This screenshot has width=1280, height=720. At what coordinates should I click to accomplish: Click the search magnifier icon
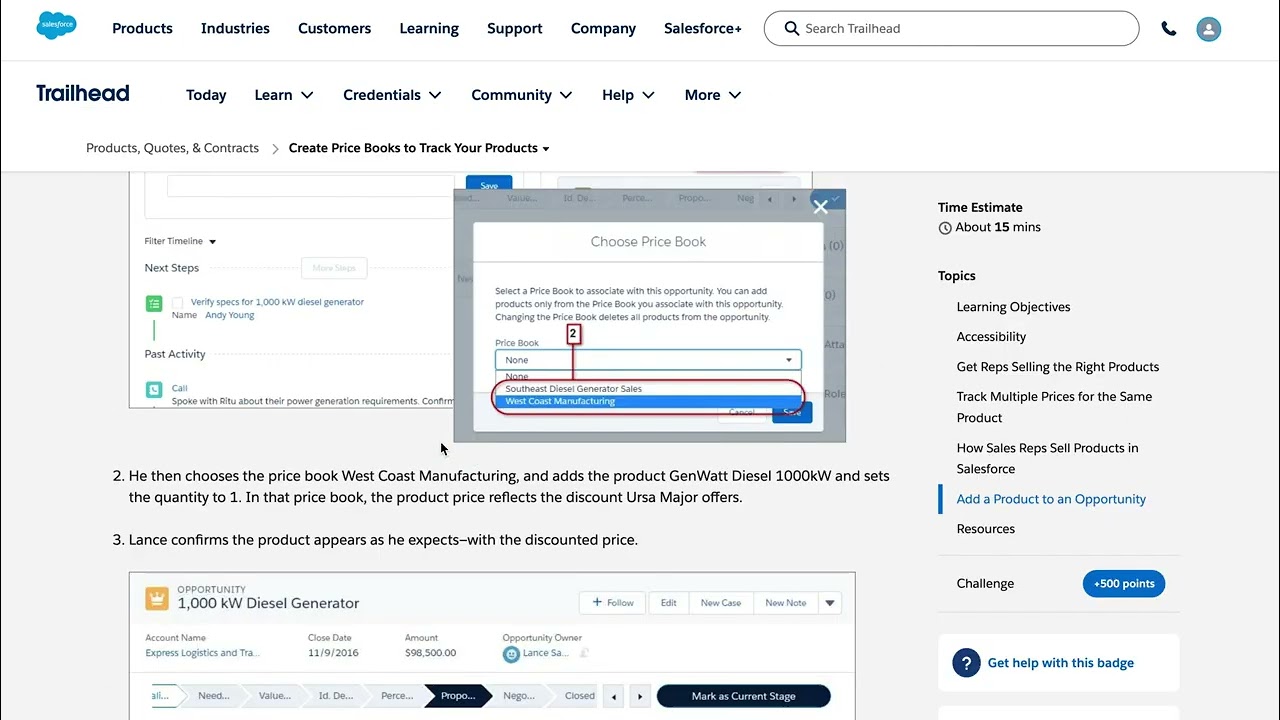791,29
